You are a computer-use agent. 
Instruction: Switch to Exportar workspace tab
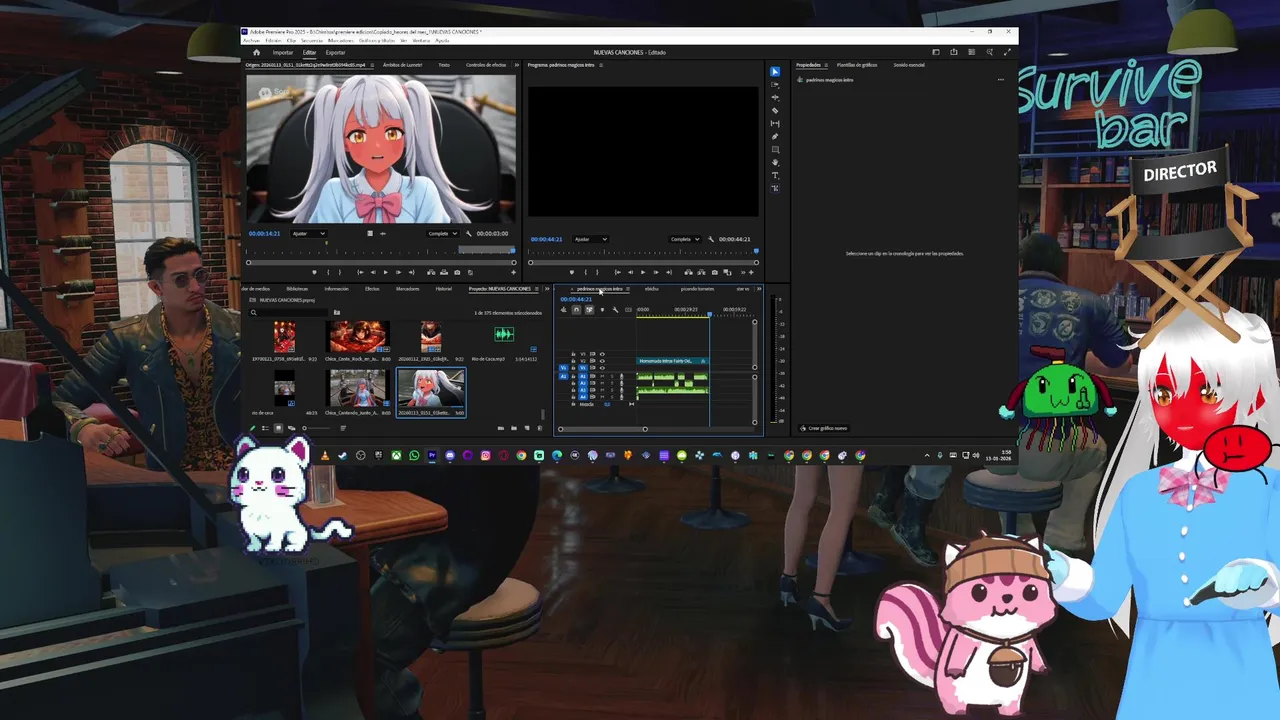335,52
